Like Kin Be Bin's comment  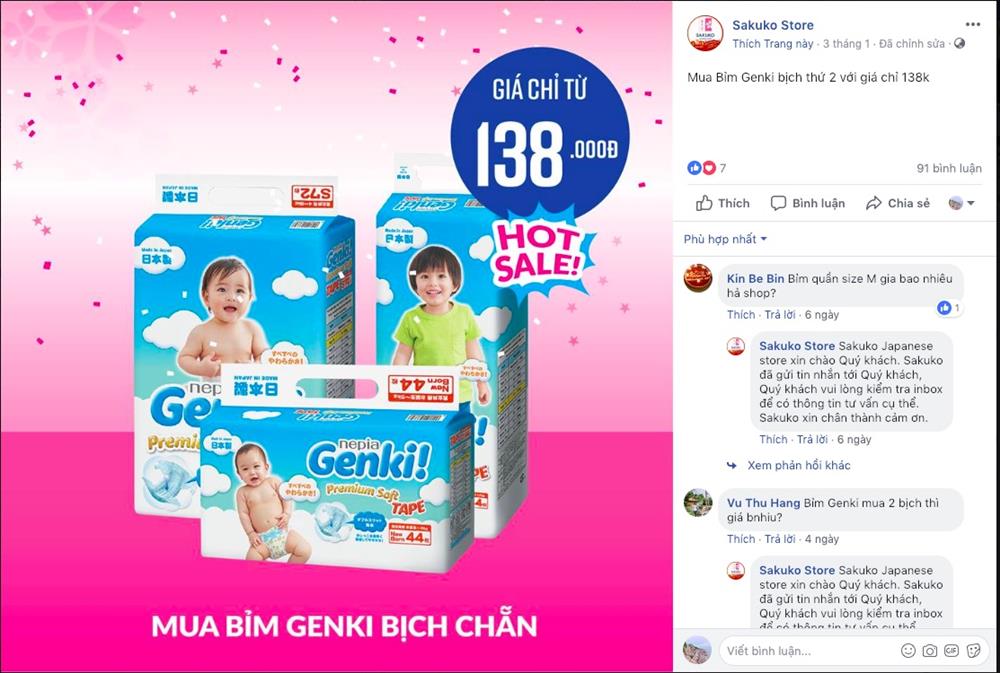pyautogui.click(x=741, y=314)
